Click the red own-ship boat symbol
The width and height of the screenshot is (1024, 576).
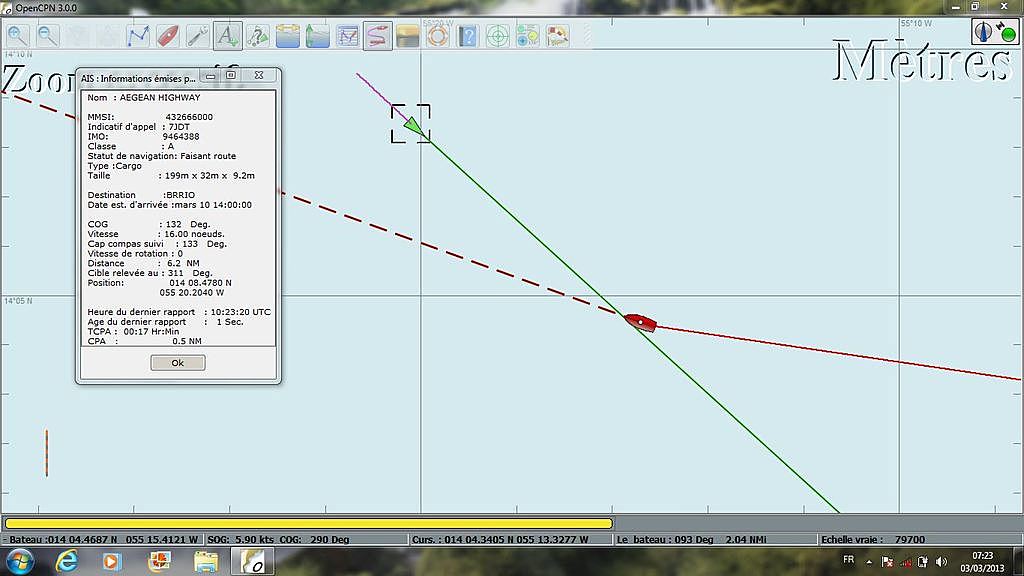coord(640,322)
